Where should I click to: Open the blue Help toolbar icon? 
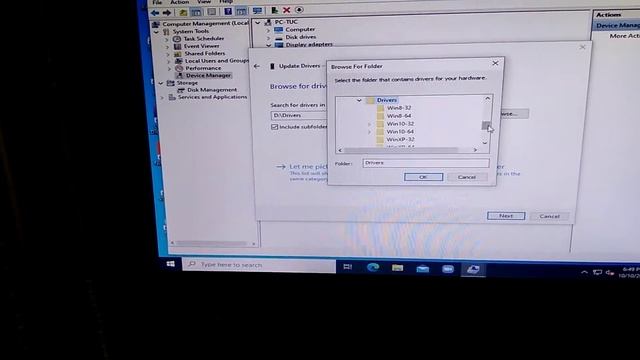pyautogui.click(x=228, y=11)
